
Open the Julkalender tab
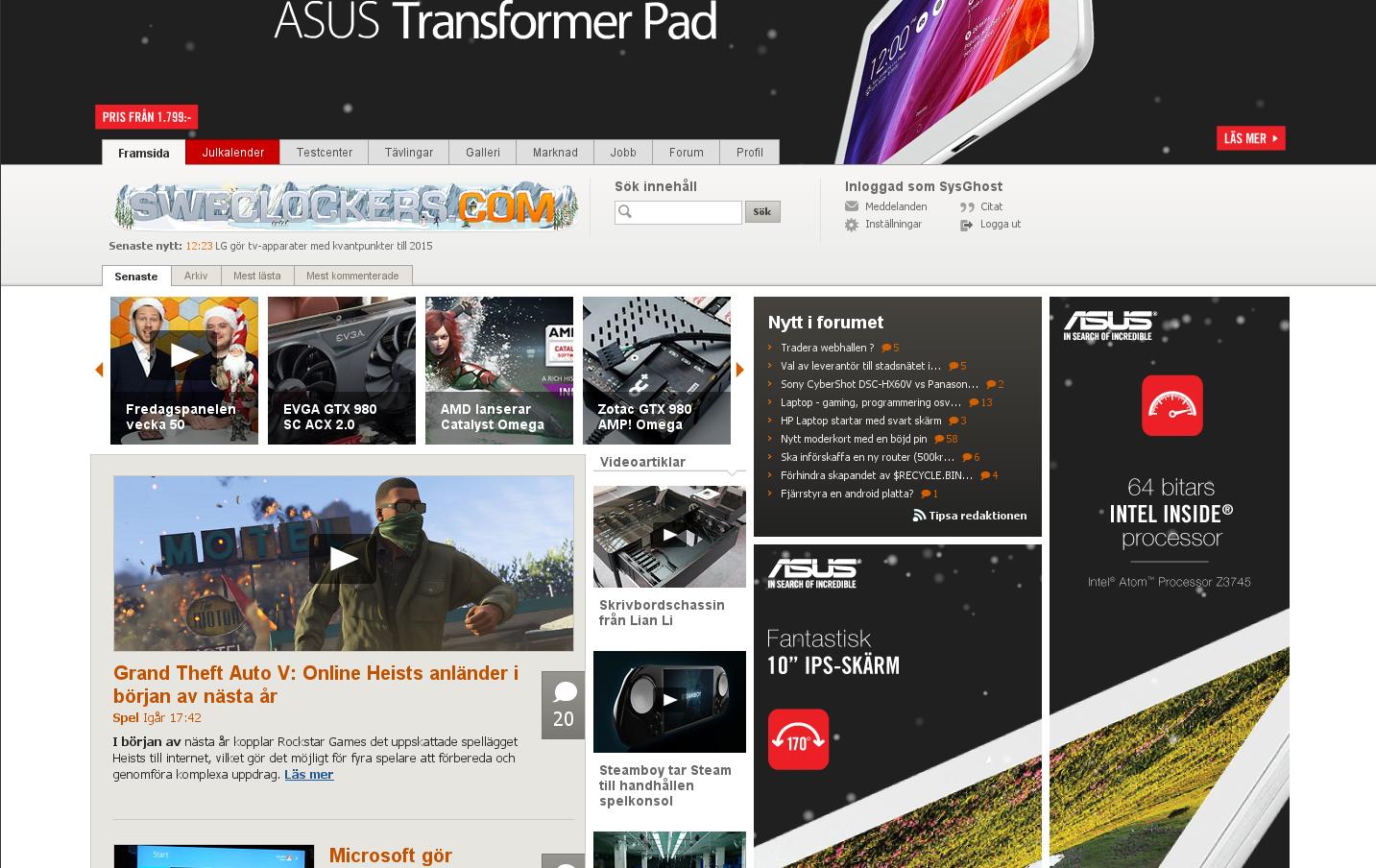click(232, 153)
